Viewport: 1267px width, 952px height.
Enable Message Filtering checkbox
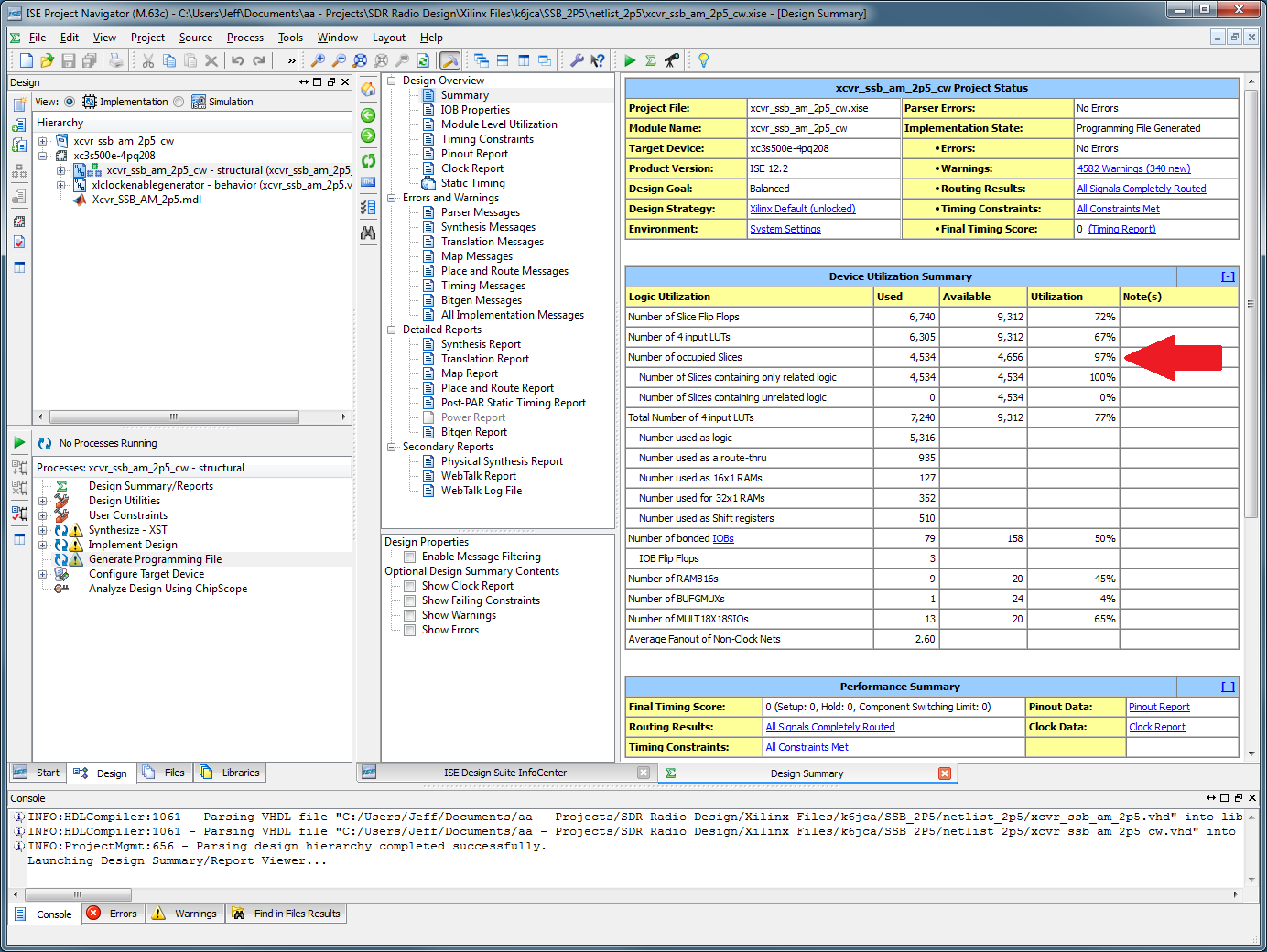(410, 557)
